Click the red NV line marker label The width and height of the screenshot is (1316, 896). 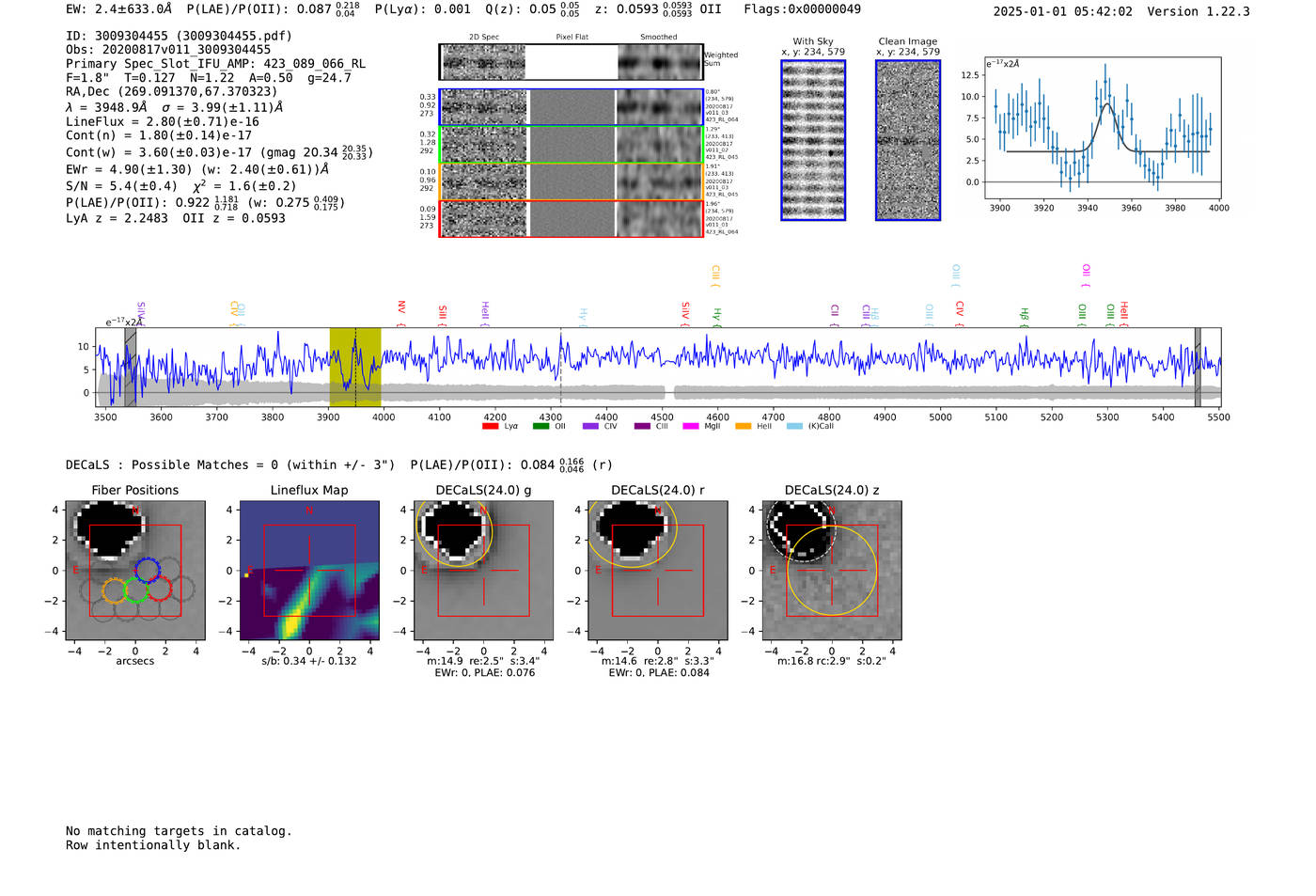click(x=401, y=307)
